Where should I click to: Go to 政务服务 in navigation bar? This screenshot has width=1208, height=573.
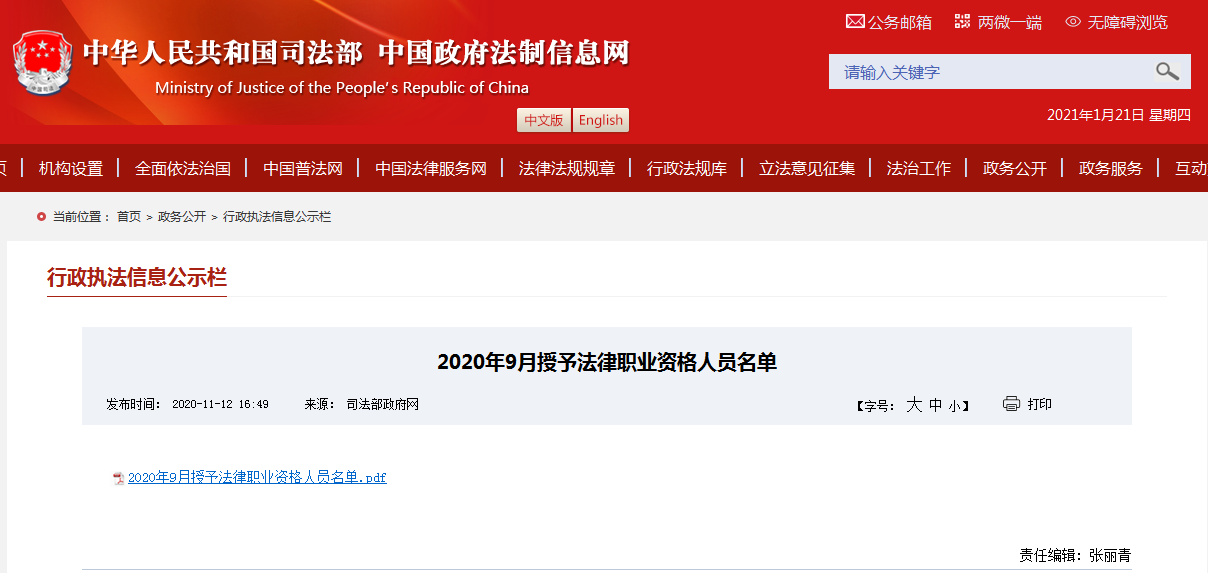click(x=1110, y=168)
